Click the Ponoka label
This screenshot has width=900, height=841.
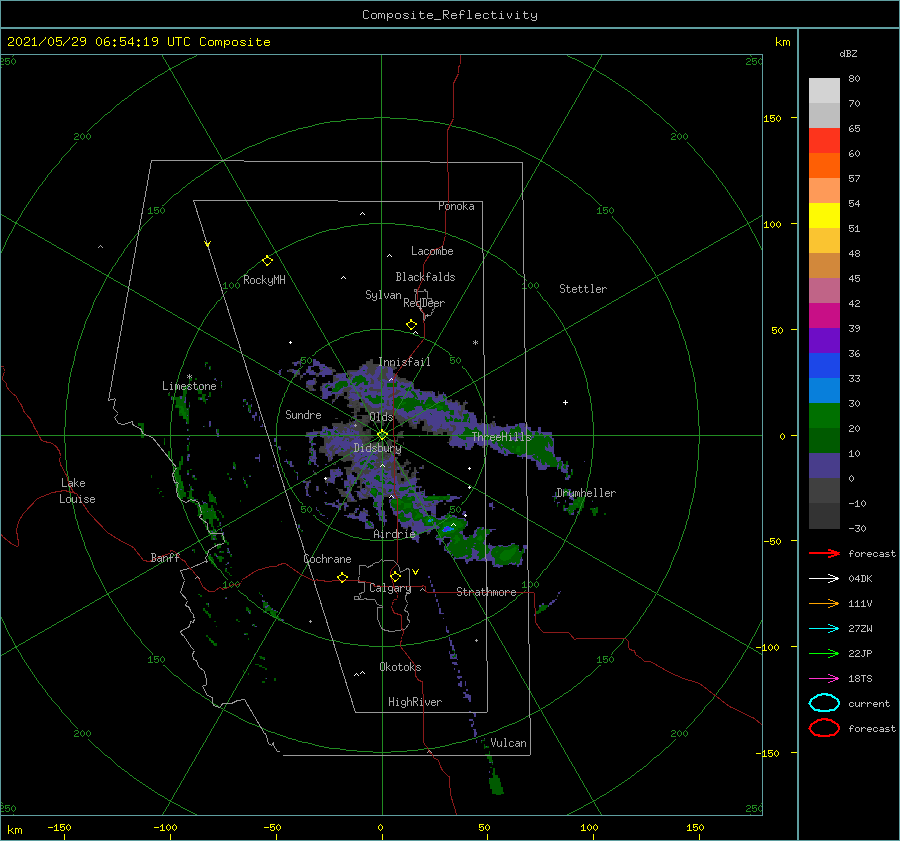456,206
